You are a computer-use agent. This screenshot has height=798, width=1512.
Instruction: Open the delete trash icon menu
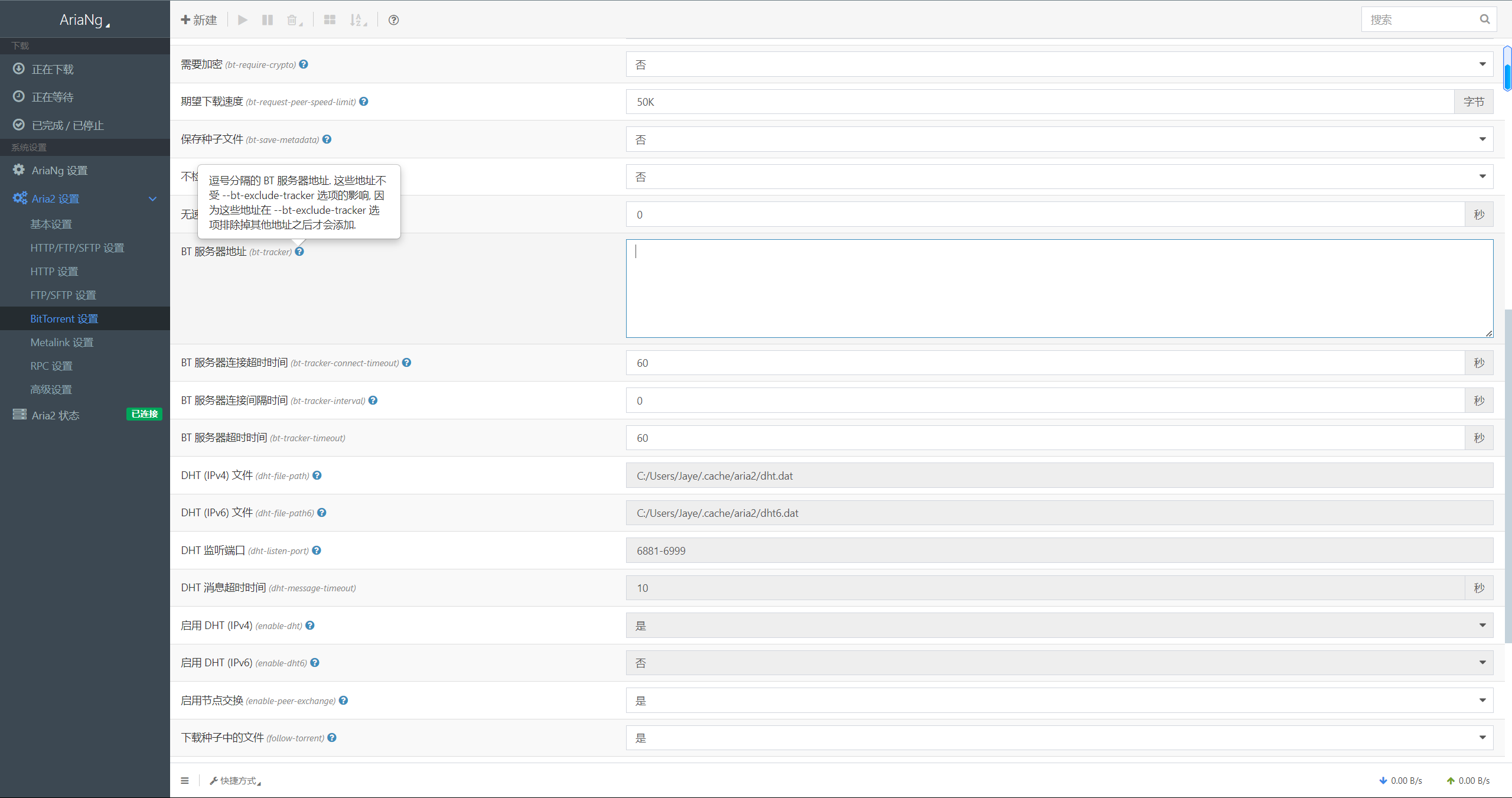[x=295, y=20]
